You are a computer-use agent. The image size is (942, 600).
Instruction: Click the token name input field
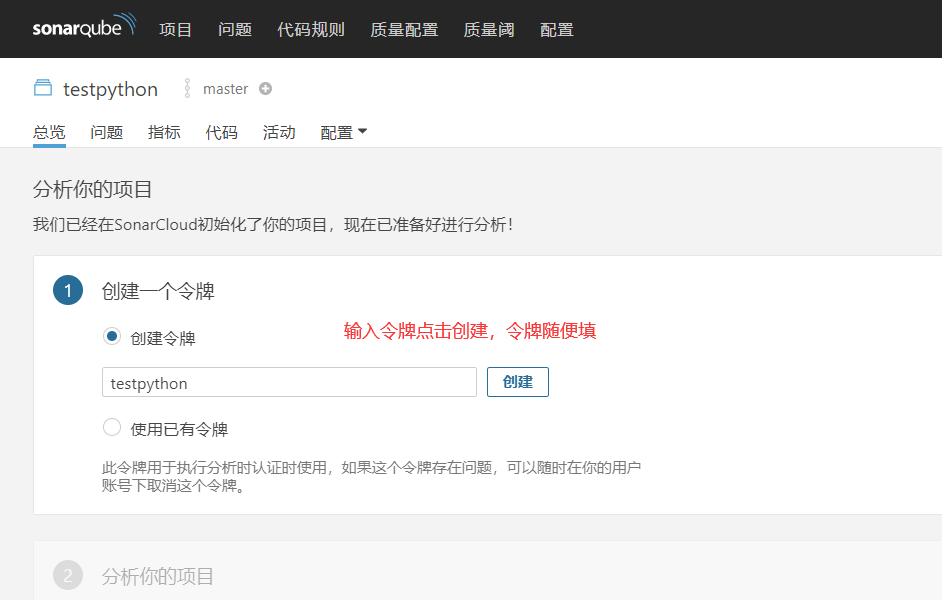(288, 381)
